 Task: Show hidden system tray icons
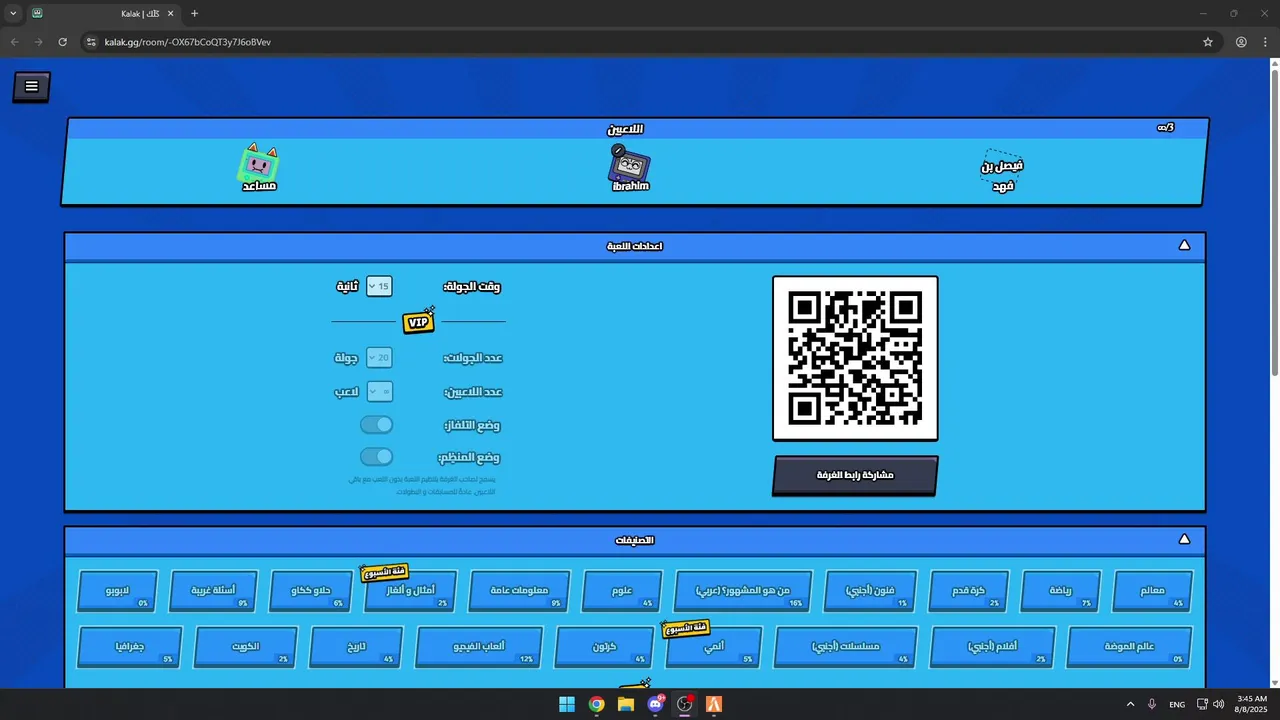pyautogui.click(x=1130, y=704)
